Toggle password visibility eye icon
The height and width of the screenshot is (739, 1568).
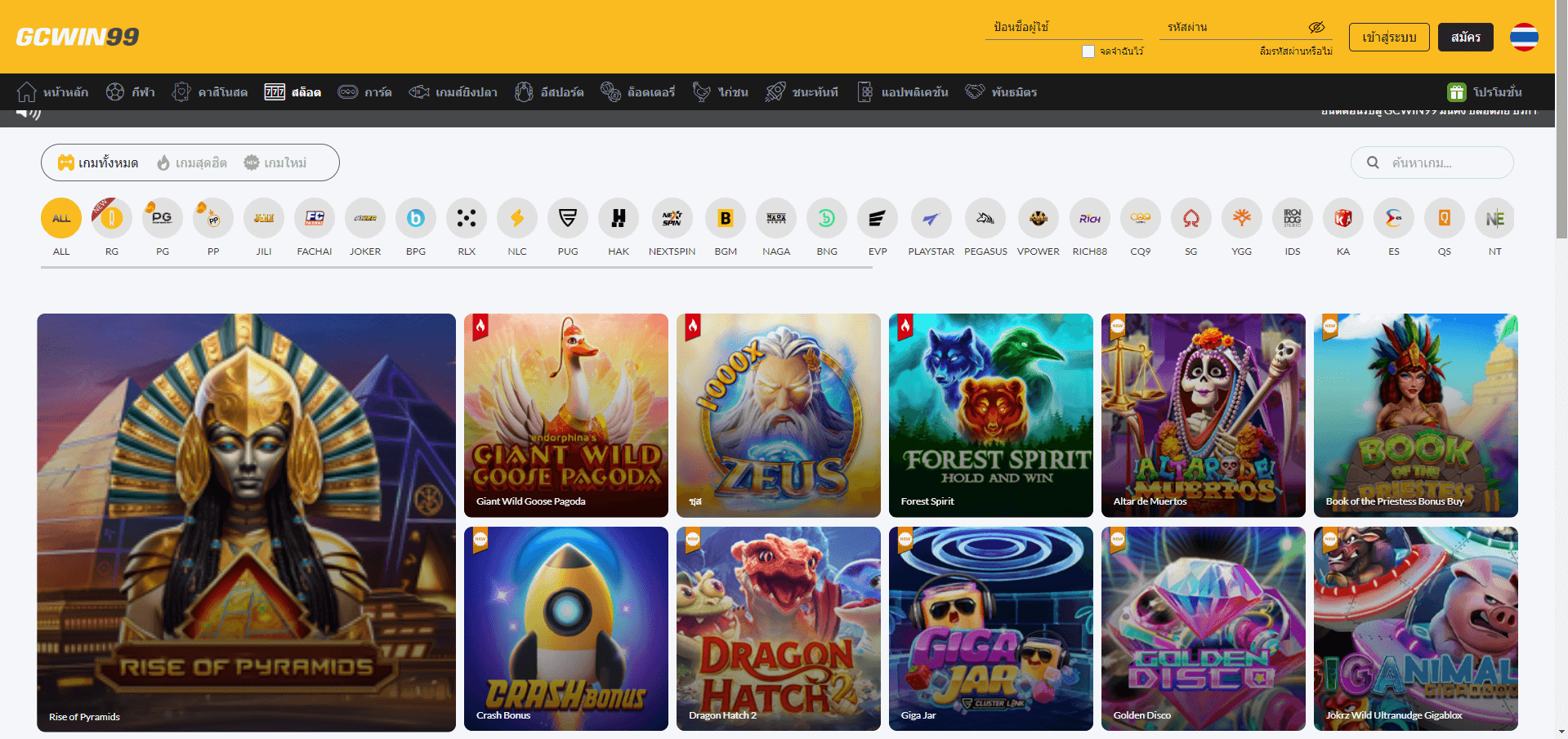click(1316, 27)
